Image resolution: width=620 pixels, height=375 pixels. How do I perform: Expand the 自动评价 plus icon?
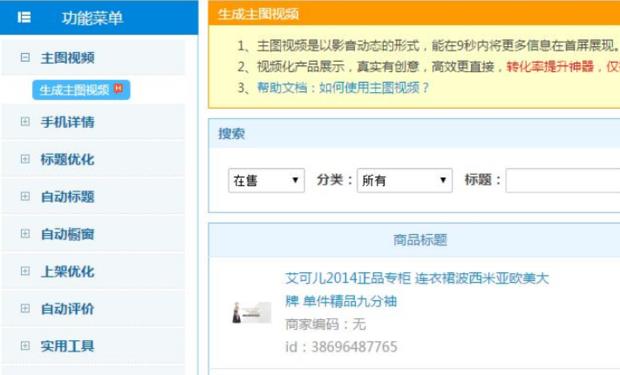click(x=25, y=308)
